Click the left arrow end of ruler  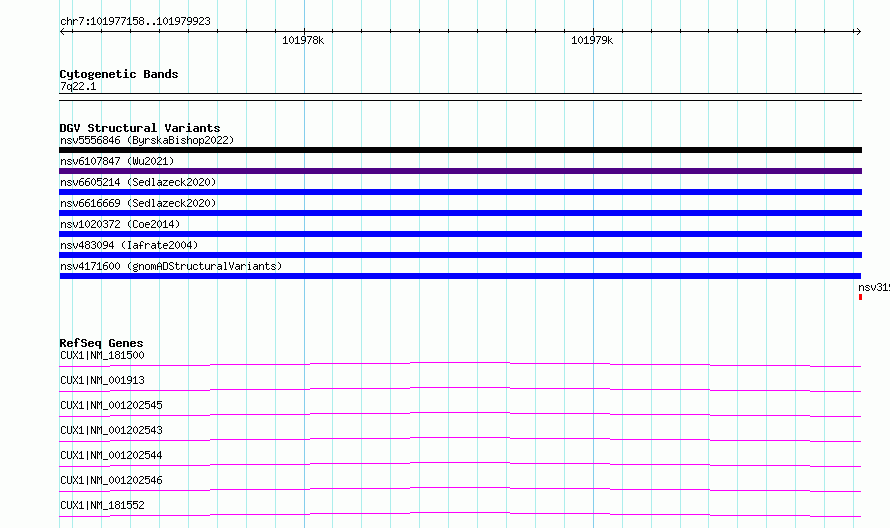(x=63, y=31)
